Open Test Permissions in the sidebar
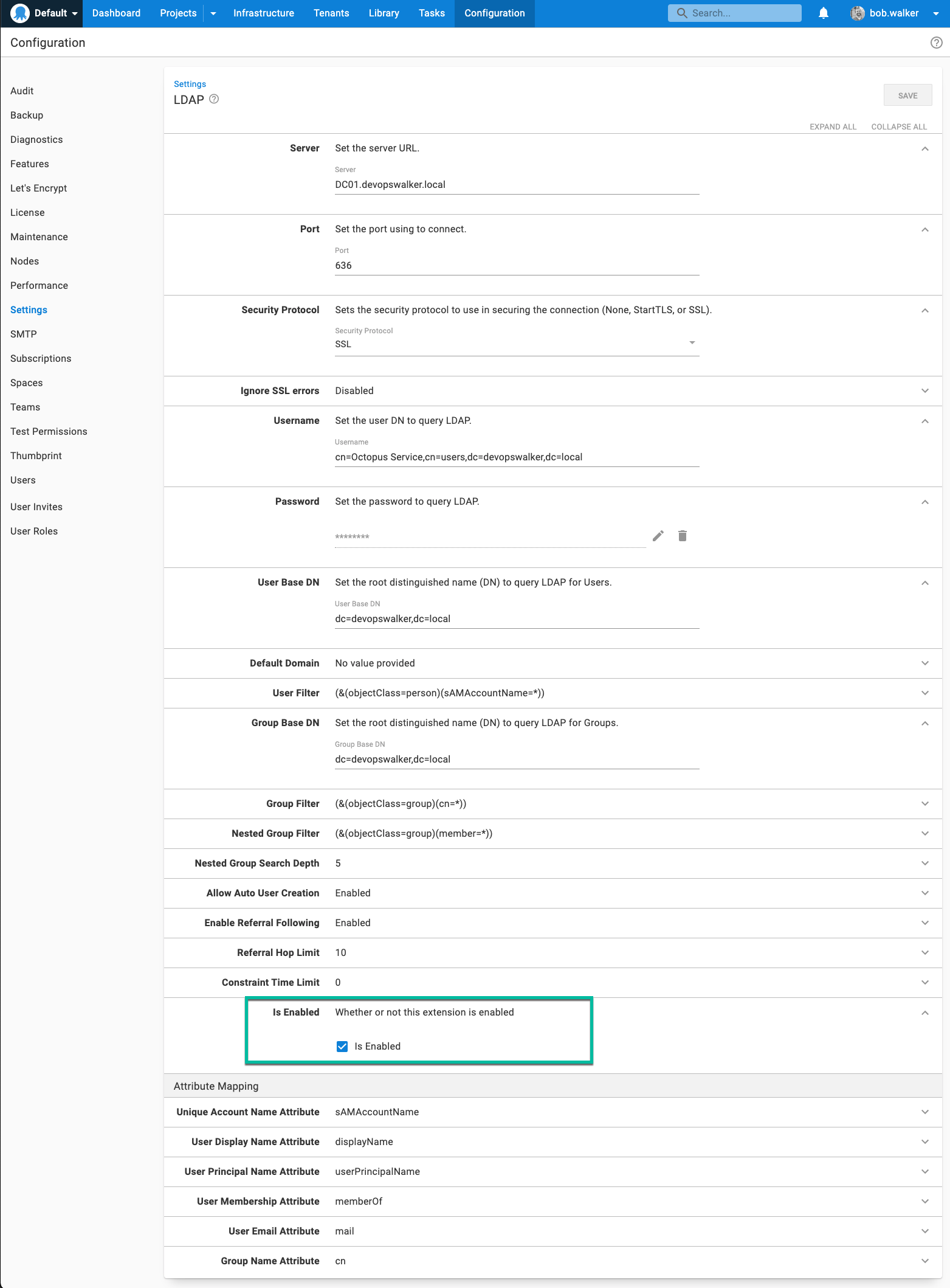Viewport: 950px width, 1288px height. click(49, 431)
